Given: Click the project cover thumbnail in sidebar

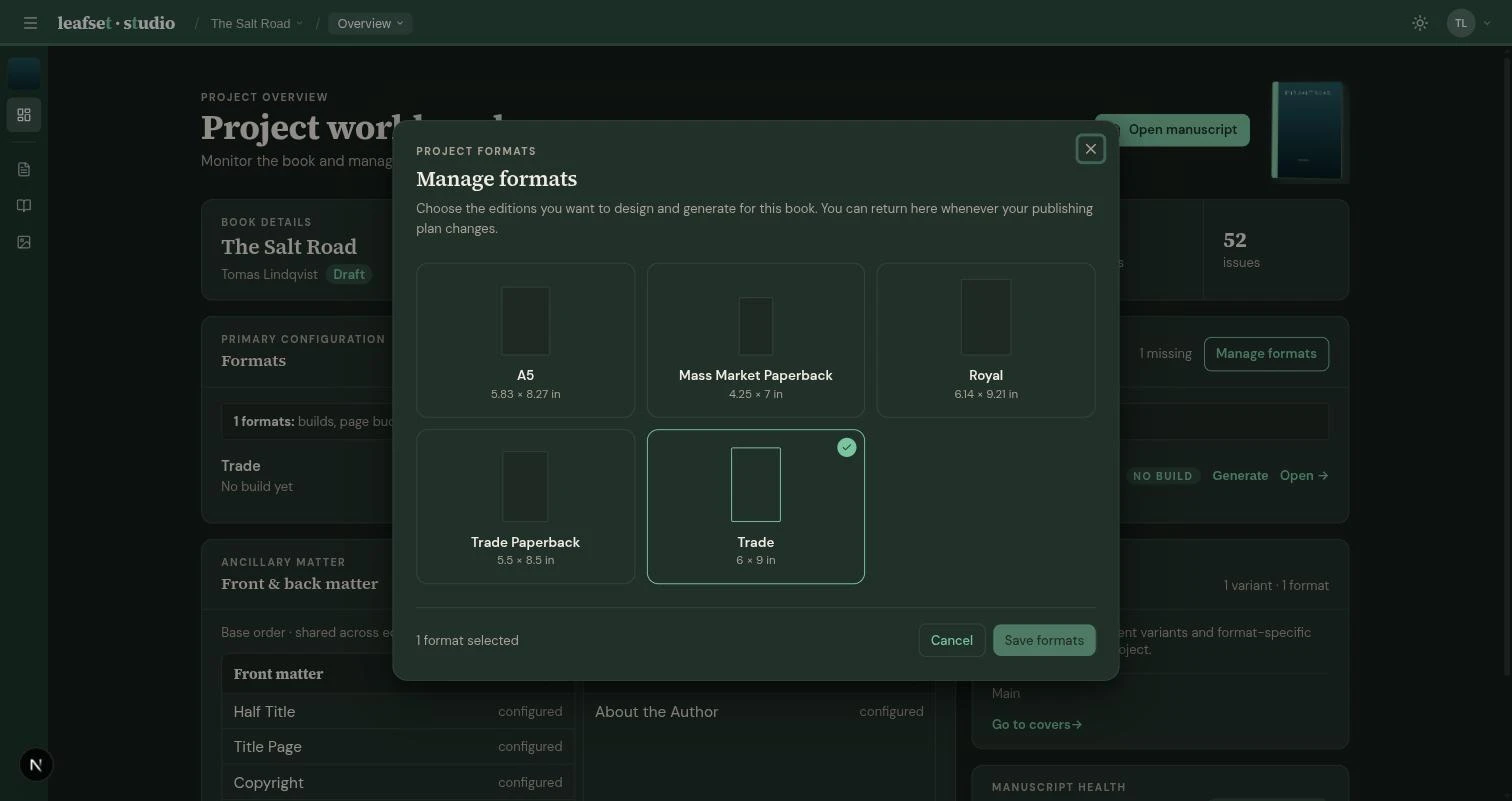Looking at the screenshot, I should coord(24,73).
